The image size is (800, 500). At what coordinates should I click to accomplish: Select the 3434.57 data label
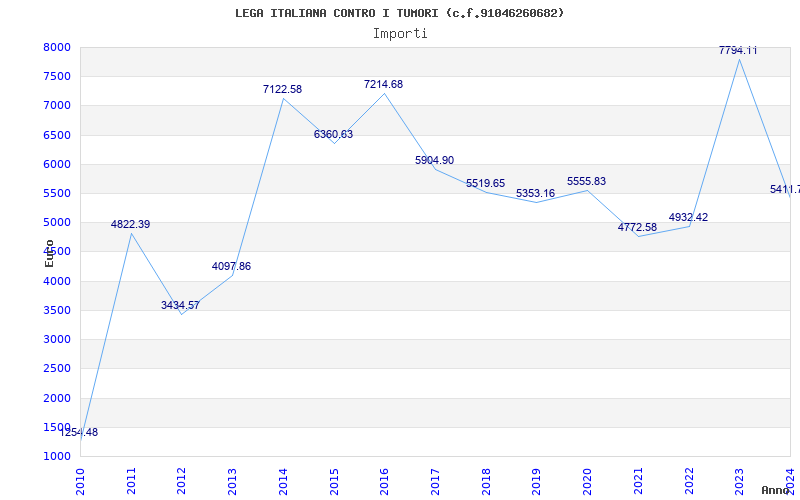[180, 306]
